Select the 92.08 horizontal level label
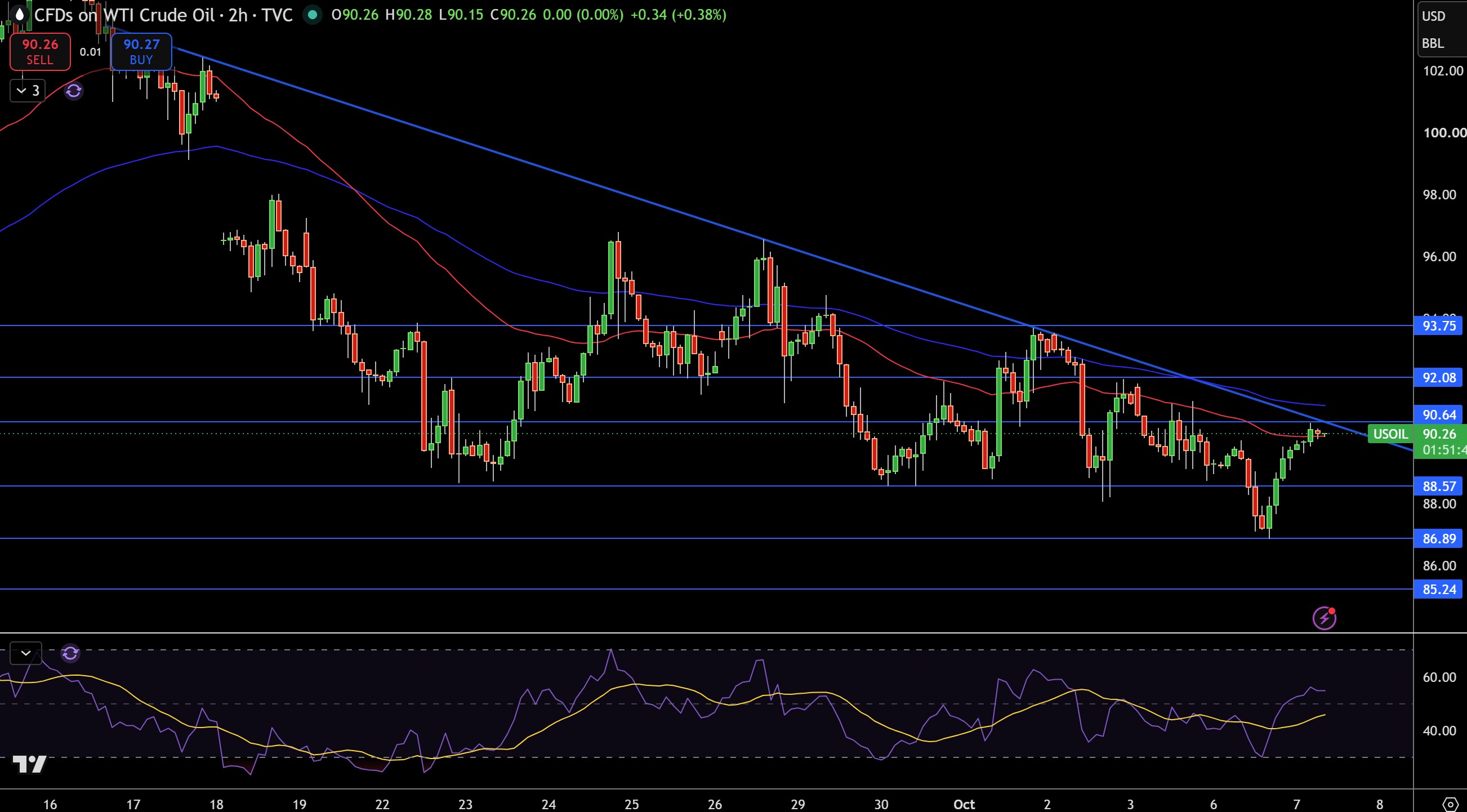 coord(1438,377)
